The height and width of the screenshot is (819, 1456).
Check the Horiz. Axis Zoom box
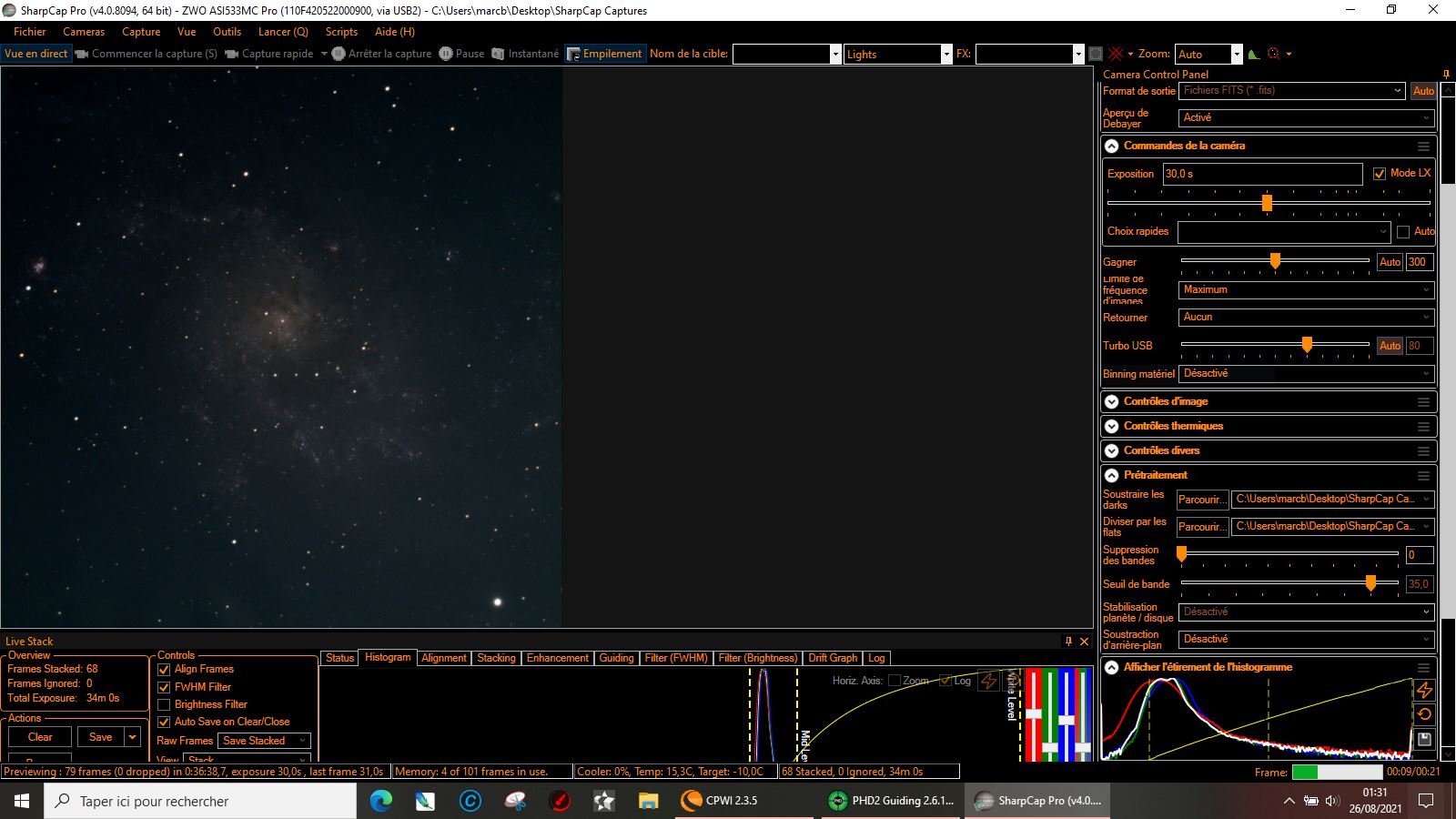click(x=894, y=681)
